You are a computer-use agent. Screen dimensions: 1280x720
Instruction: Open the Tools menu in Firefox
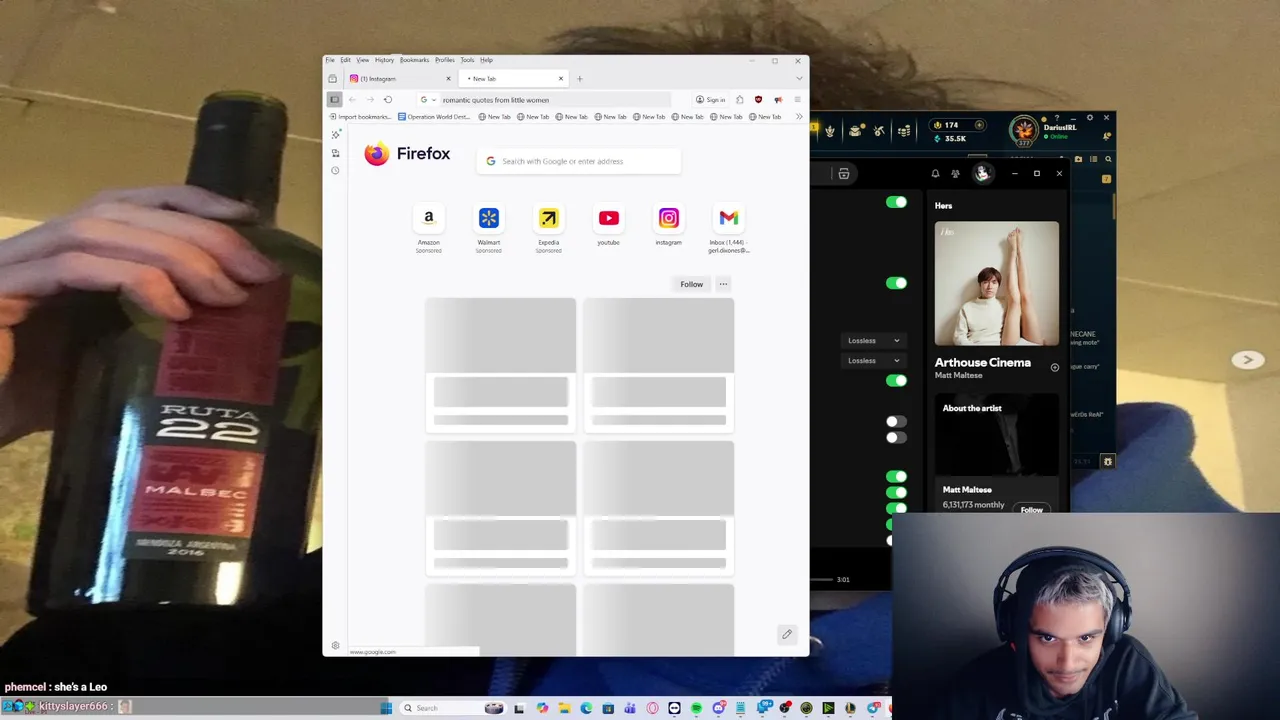467,60
